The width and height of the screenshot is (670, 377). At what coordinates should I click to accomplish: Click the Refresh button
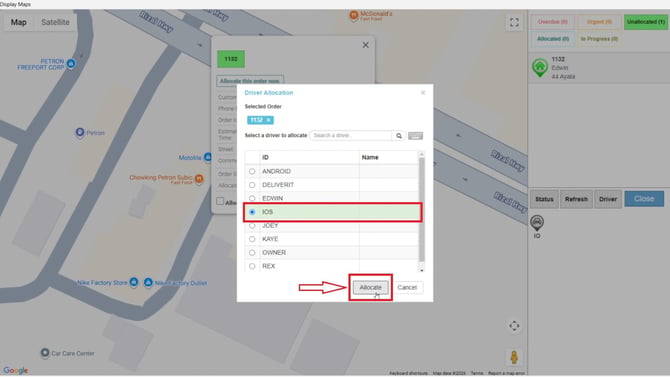tap(576, 199)
